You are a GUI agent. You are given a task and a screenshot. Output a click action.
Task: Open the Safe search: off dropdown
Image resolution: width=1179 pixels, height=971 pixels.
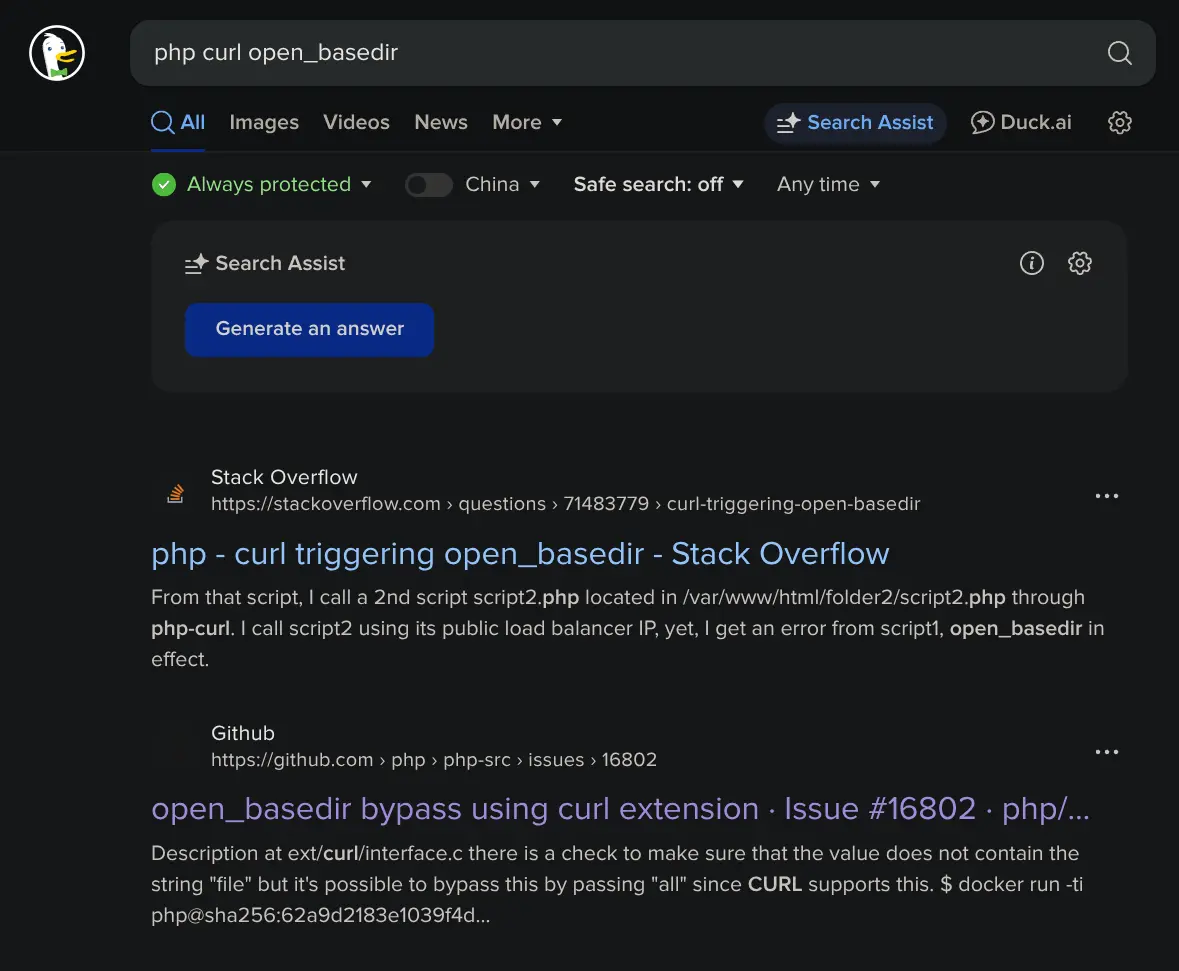[658, 185]
